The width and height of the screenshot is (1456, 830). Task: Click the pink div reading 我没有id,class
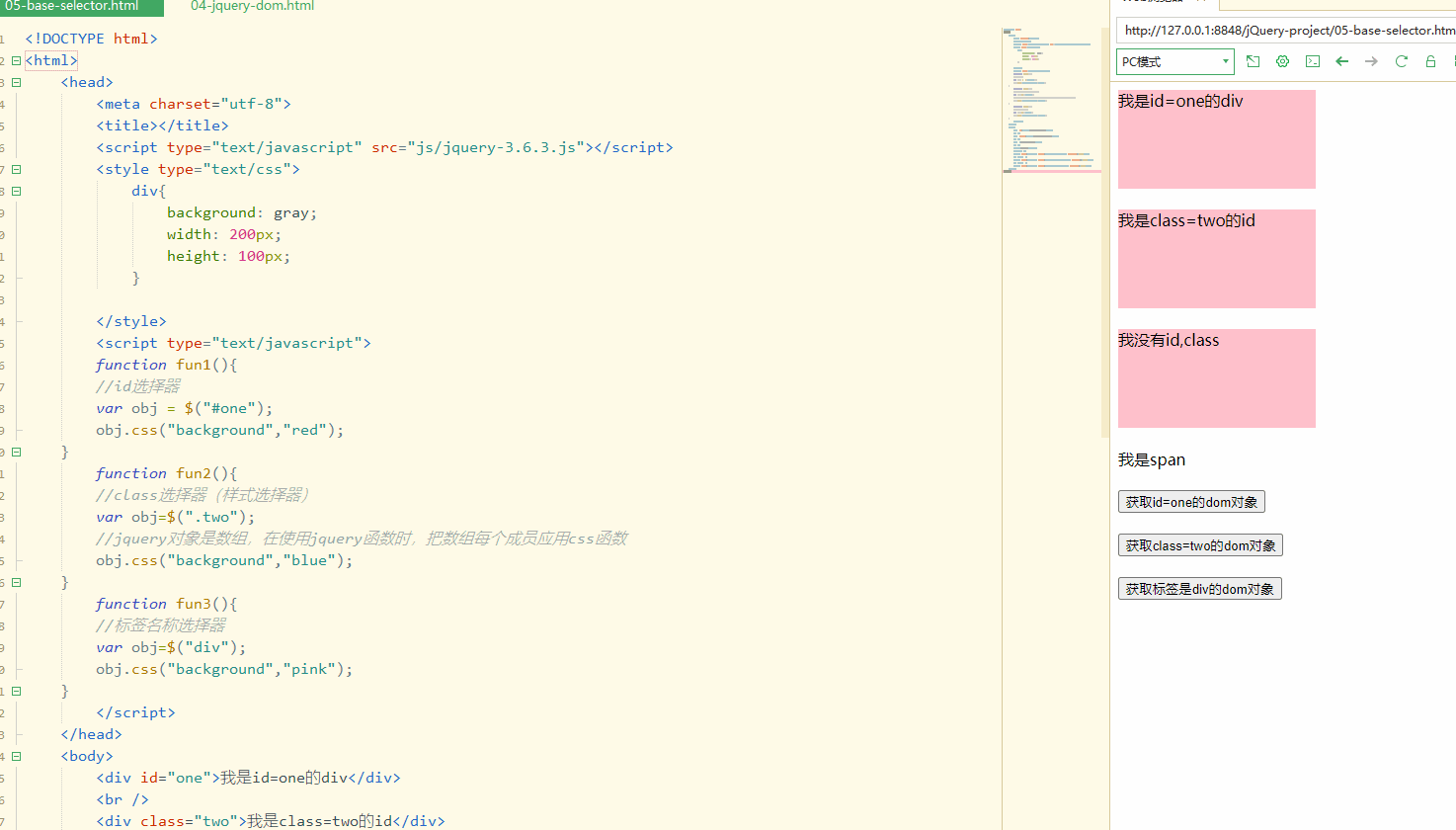(x=1217, y=378)
